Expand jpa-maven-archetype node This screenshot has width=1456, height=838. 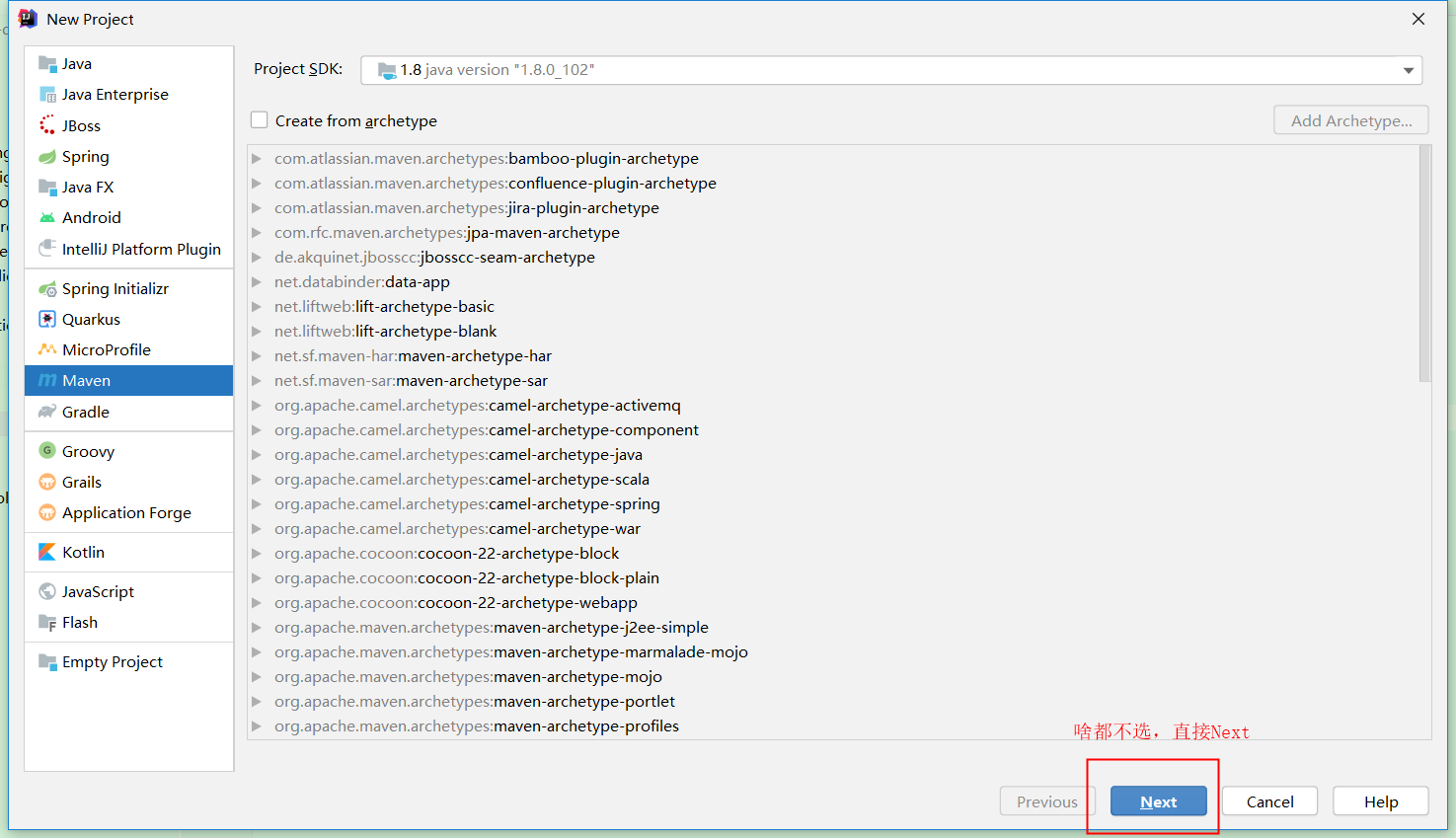click(257, 232)
